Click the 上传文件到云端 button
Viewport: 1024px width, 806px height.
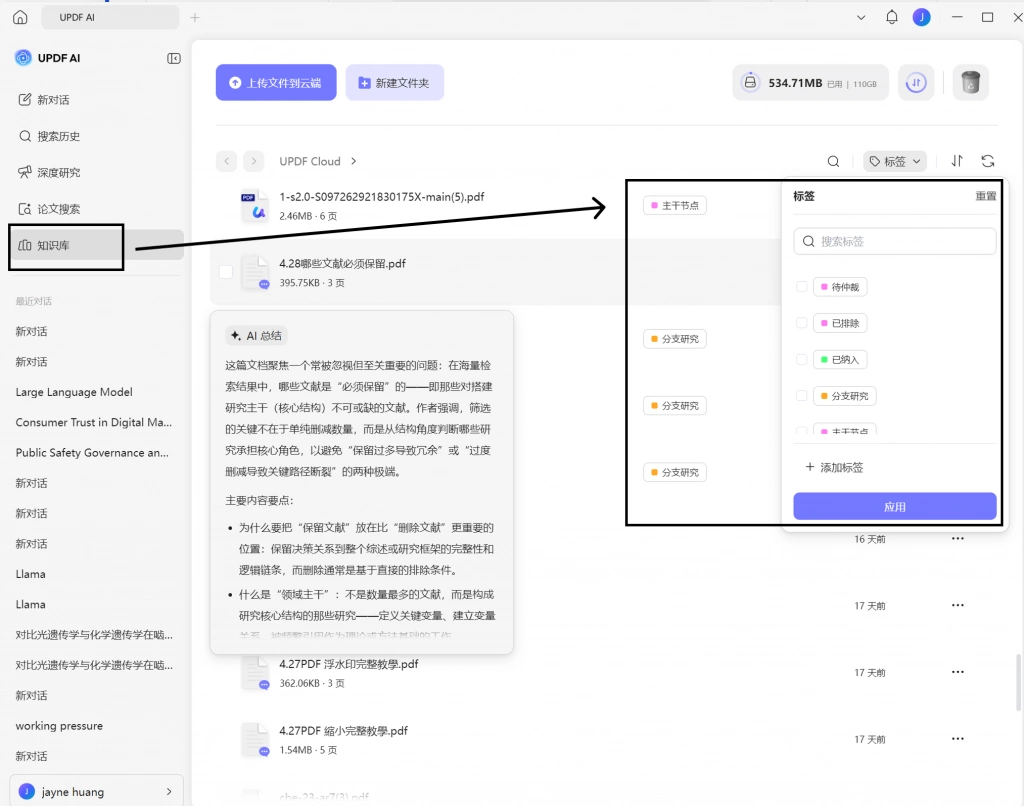276,82
